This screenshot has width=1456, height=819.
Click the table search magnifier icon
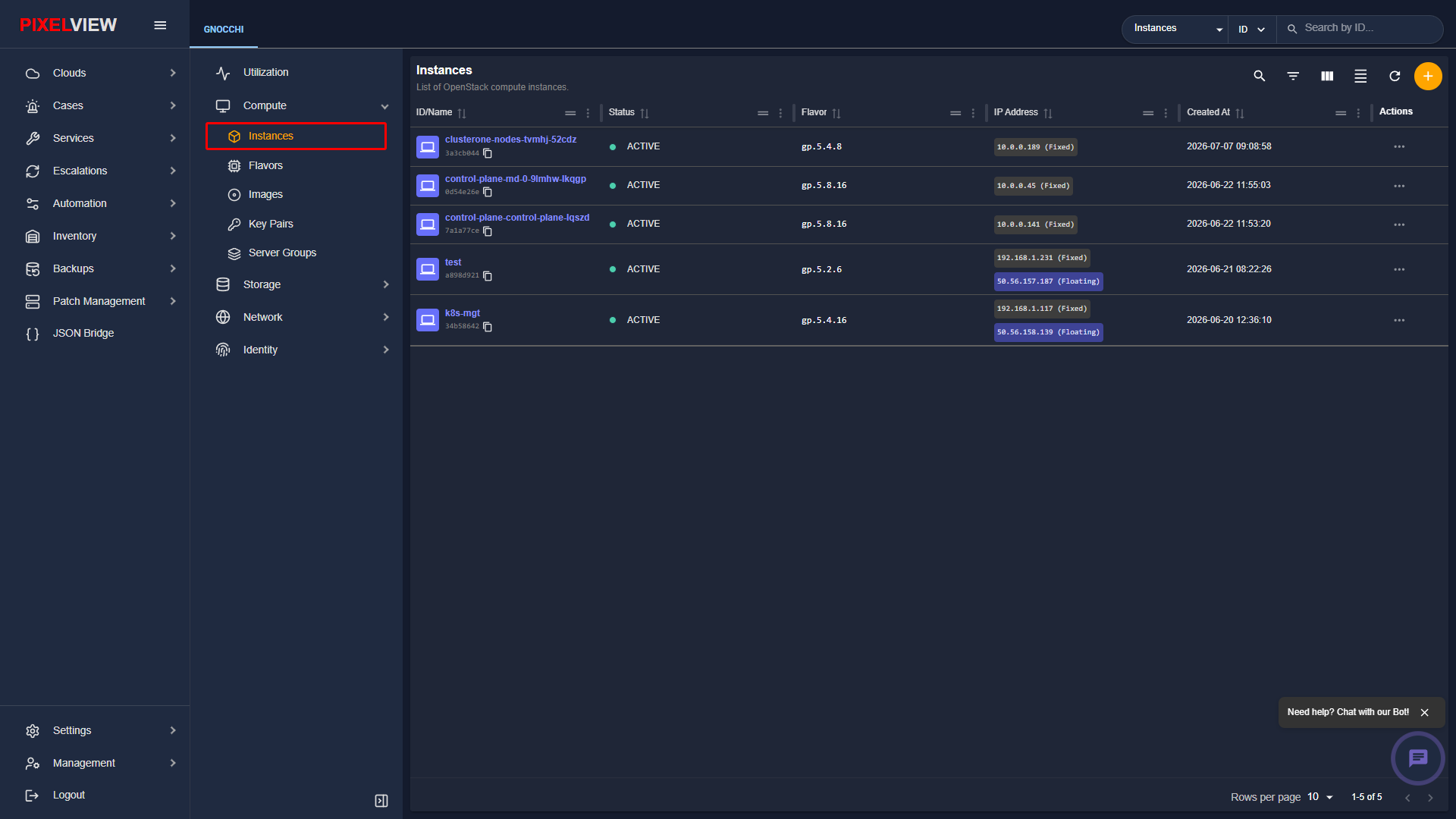tap(1260, 77)
